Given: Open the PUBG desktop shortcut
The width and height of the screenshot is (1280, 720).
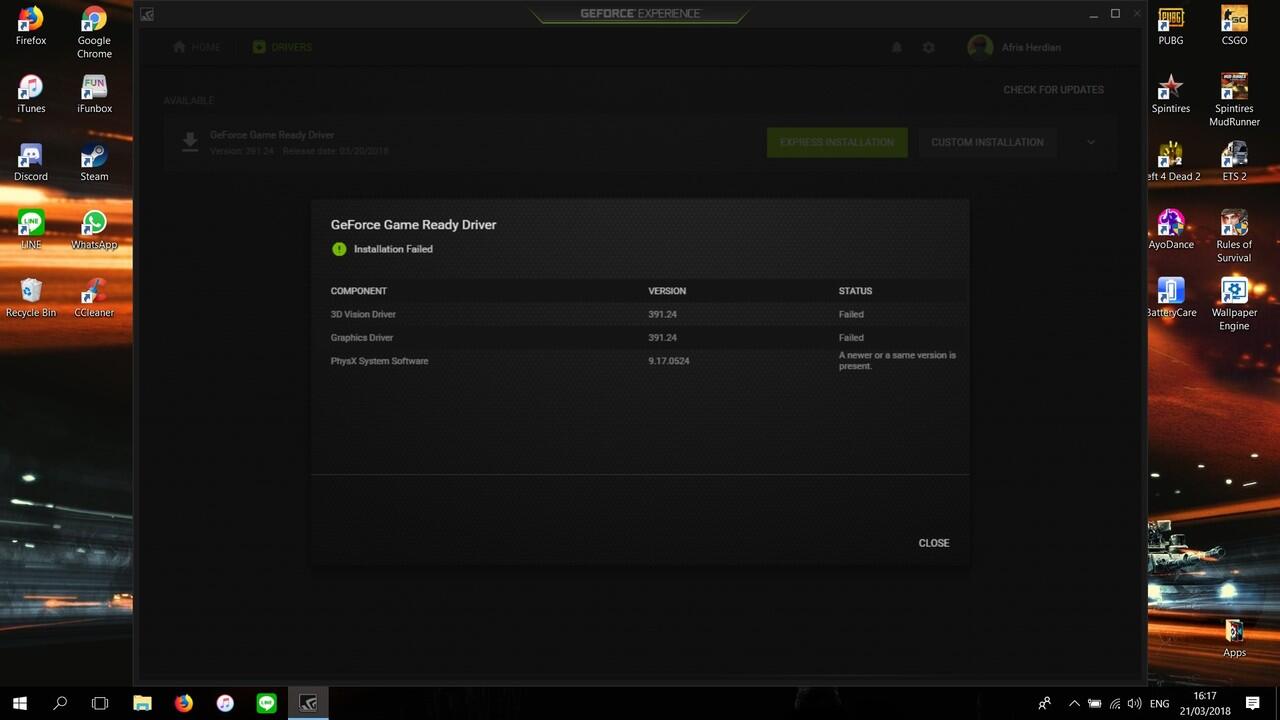Looking at the screenshot, I should coord(1171,26).
